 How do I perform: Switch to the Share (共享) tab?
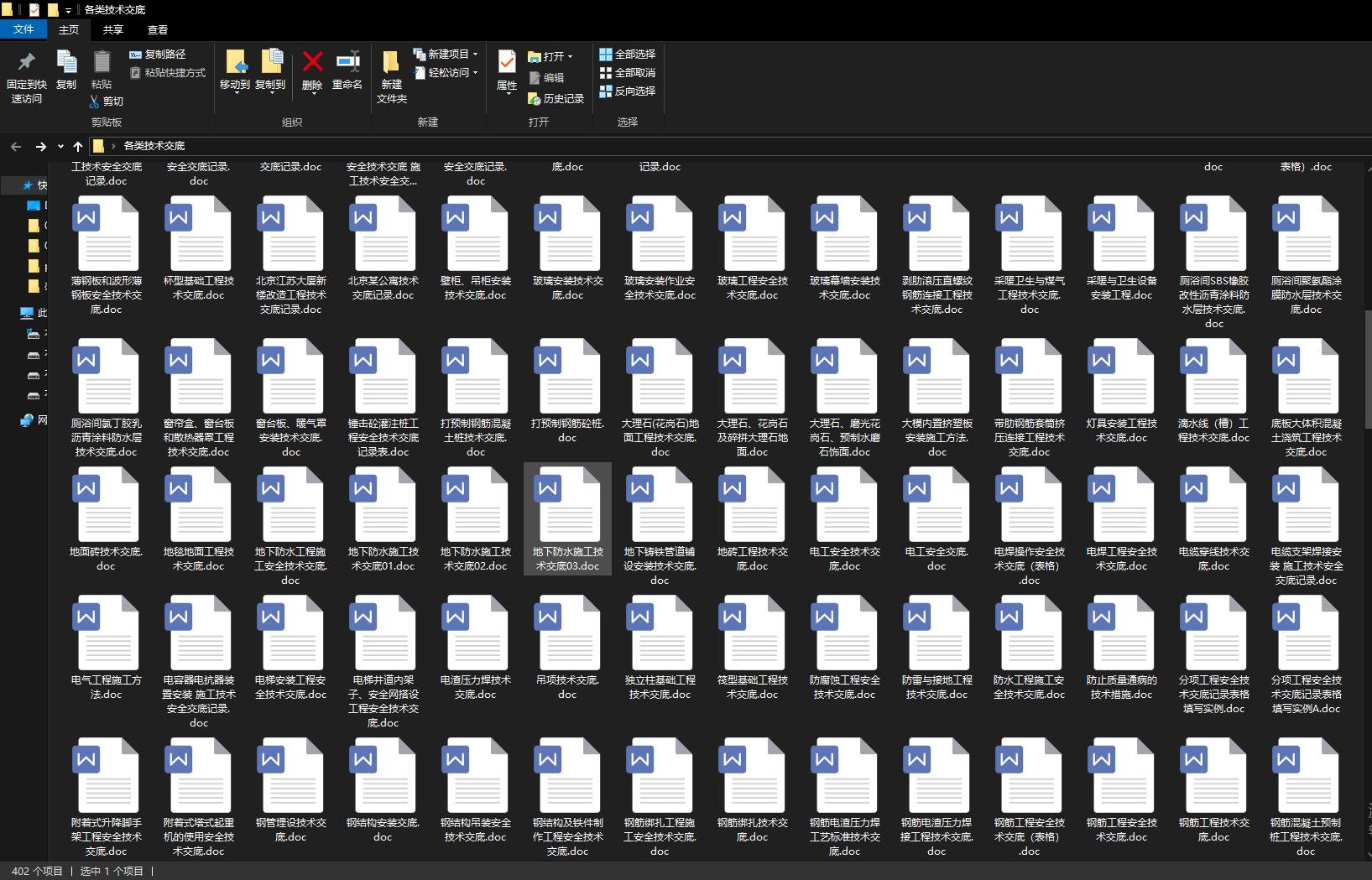click(113, 29)
